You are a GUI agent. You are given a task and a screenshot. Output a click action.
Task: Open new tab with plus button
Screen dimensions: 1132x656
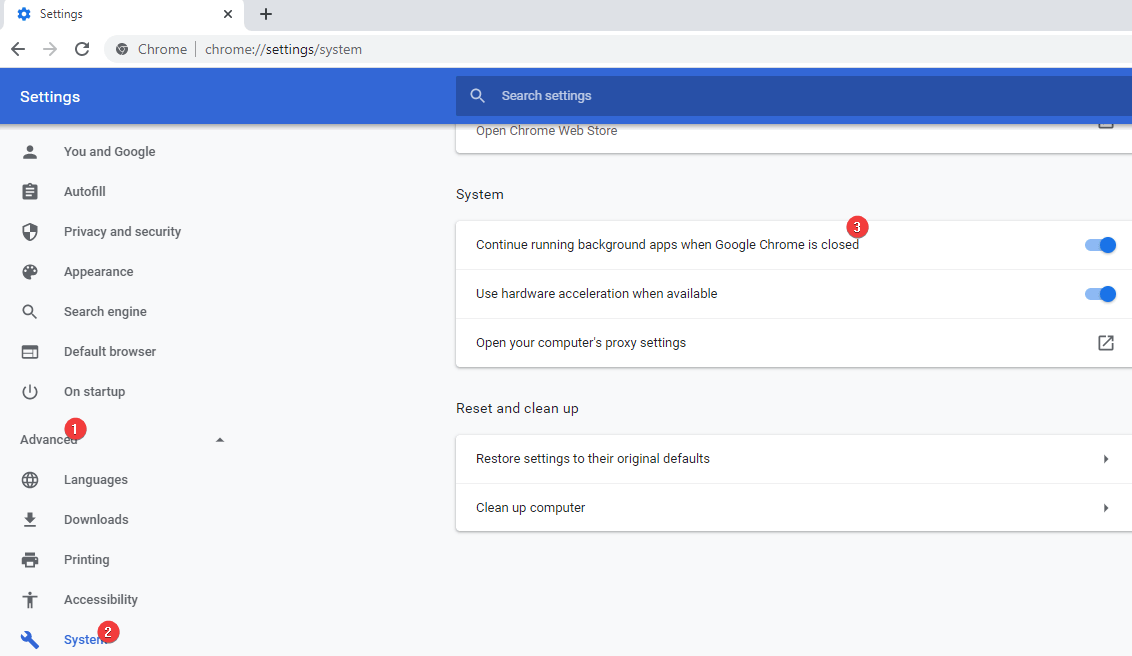(x=266, y=14)
